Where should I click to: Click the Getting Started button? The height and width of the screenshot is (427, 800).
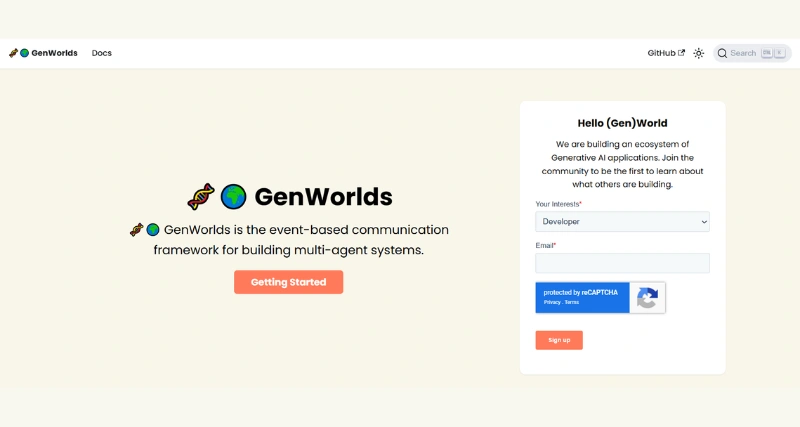point(288,282)
